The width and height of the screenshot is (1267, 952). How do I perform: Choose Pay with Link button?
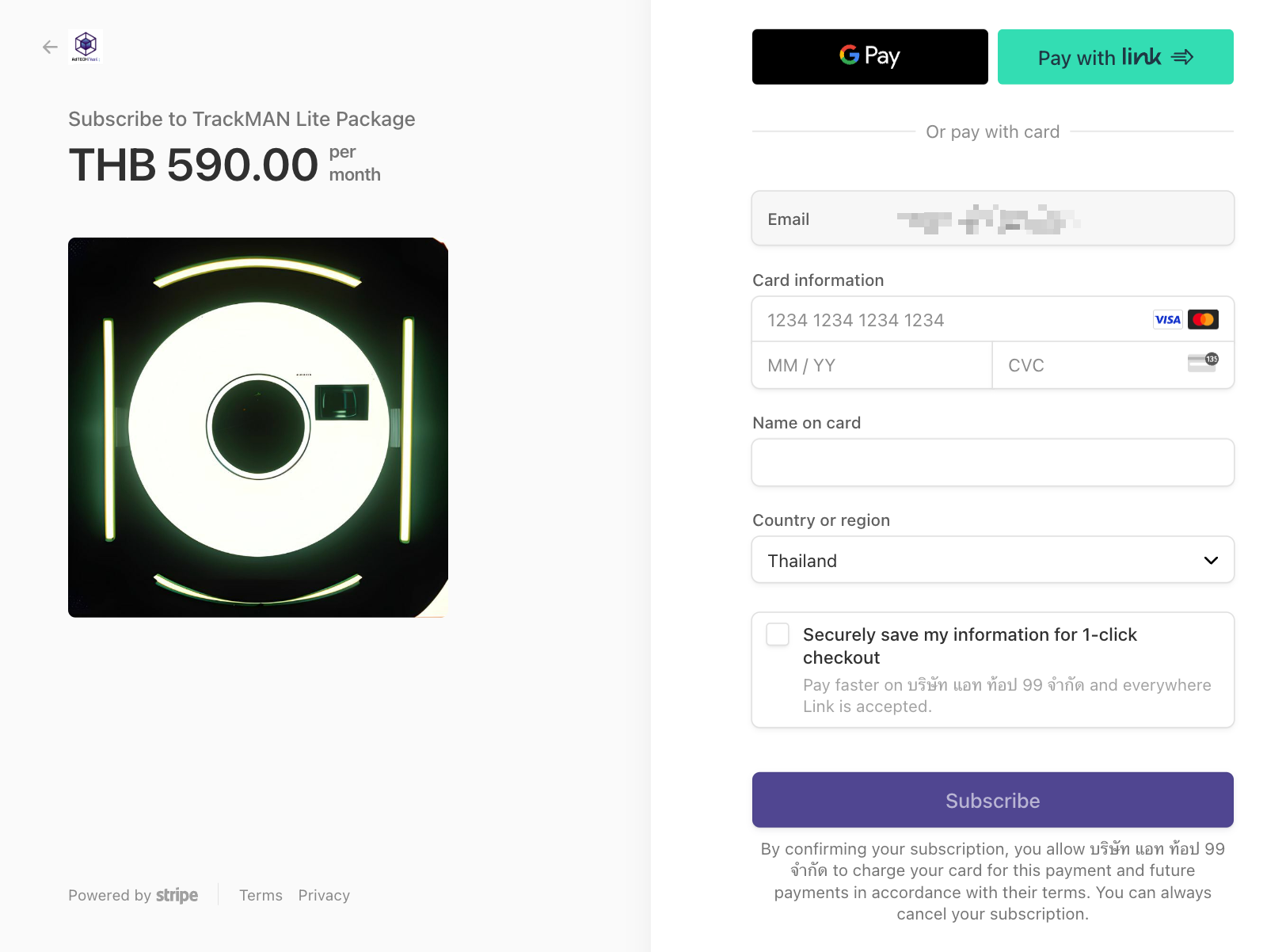tap(1115, 57)
